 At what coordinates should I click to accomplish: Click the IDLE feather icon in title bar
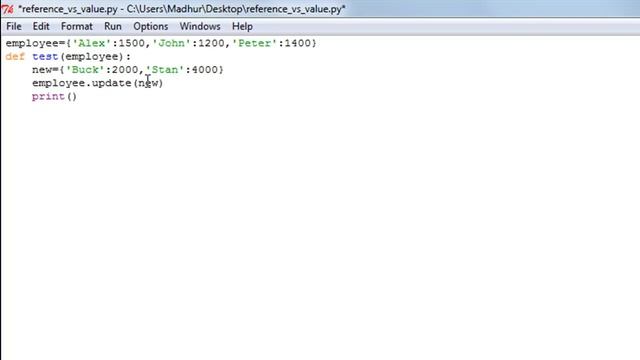[x=7, y=9]
